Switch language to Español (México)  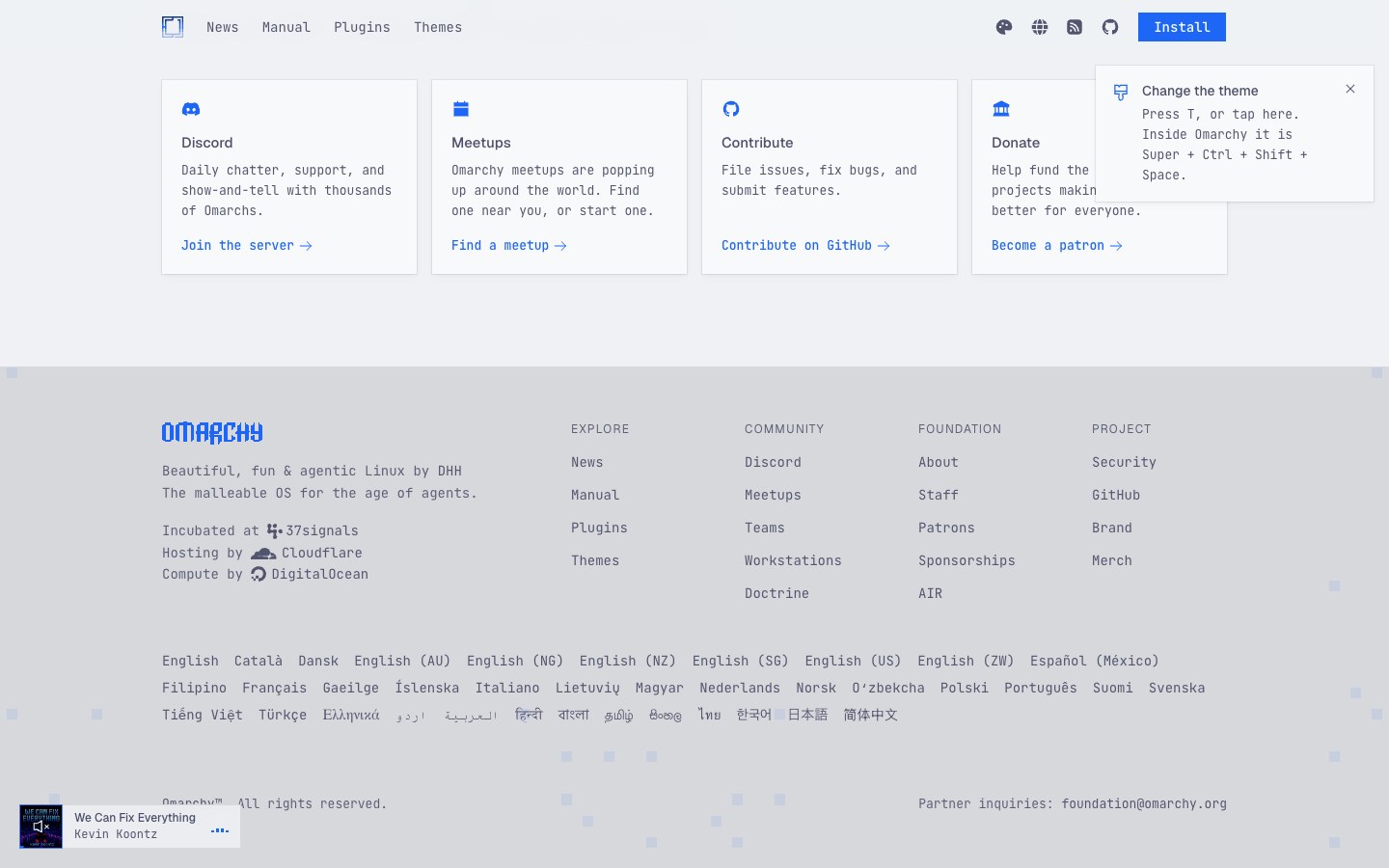coord(1095,661)
